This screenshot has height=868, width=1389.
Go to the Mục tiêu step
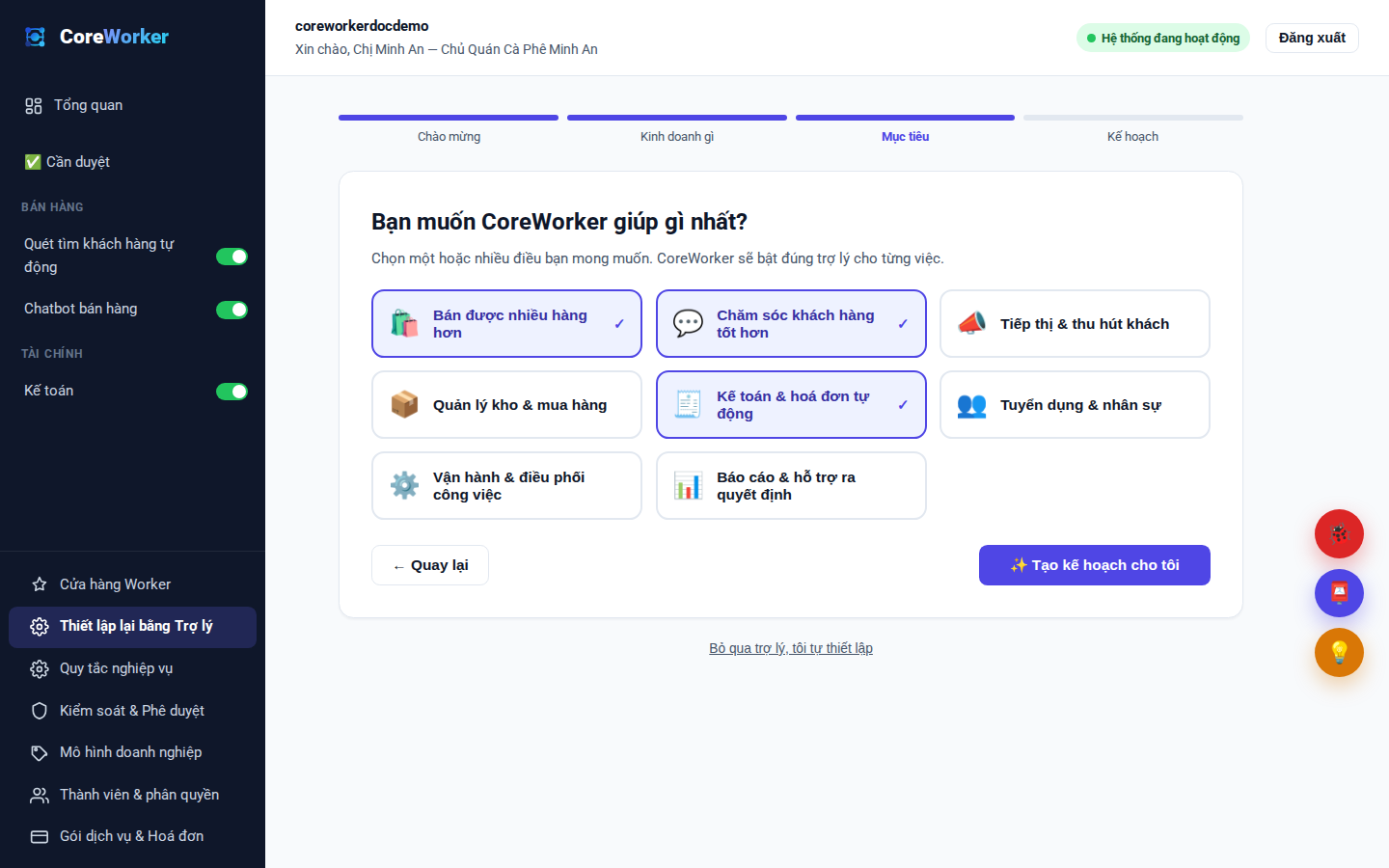coord(905,137)
